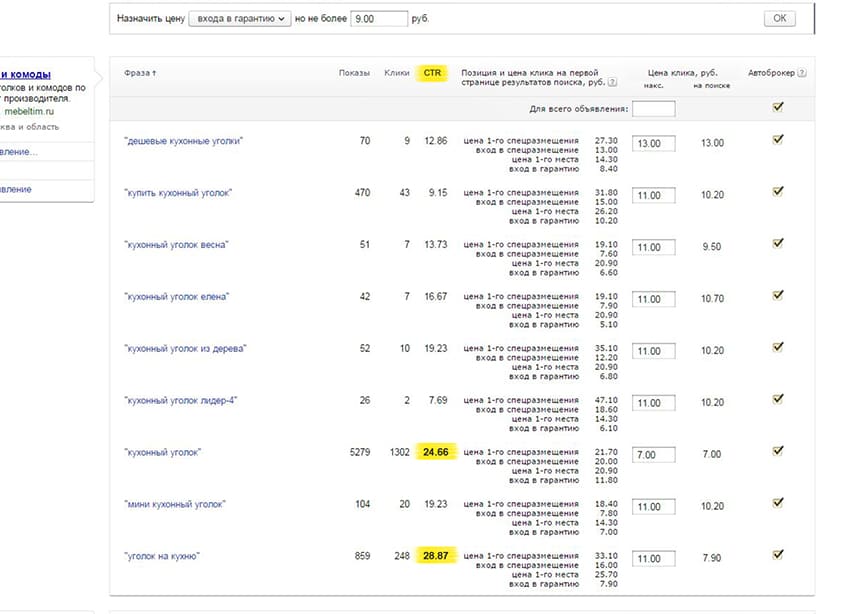The width and height of the screenshot is (850, 614).
Task: Click help icon beside search results page header
Action: 612,84
